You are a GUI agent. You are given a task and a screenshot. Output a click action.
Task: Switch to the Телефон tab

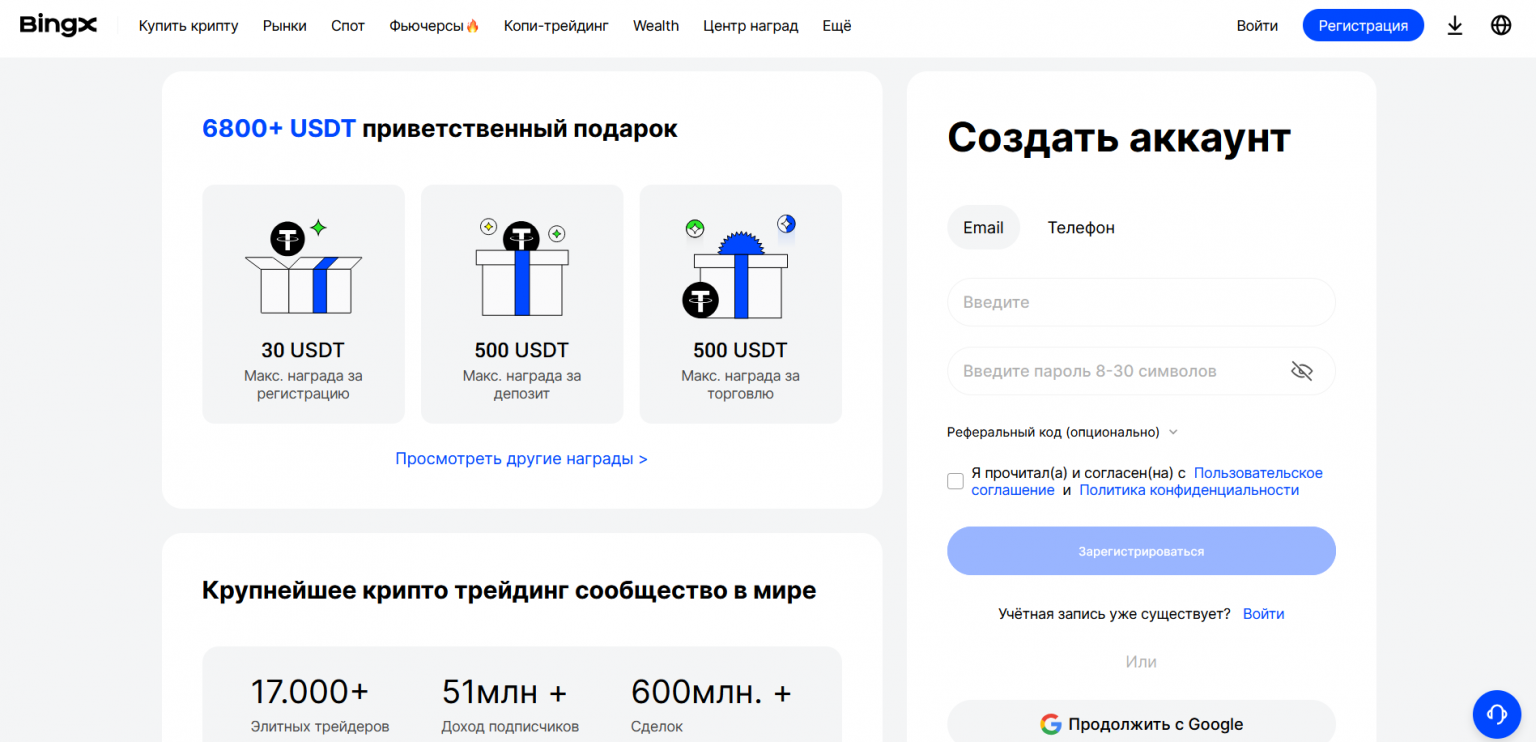1080,228
